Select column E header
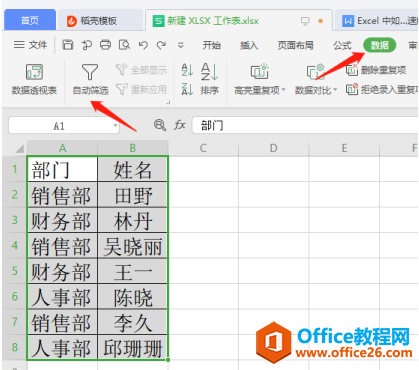 point(344,148)
